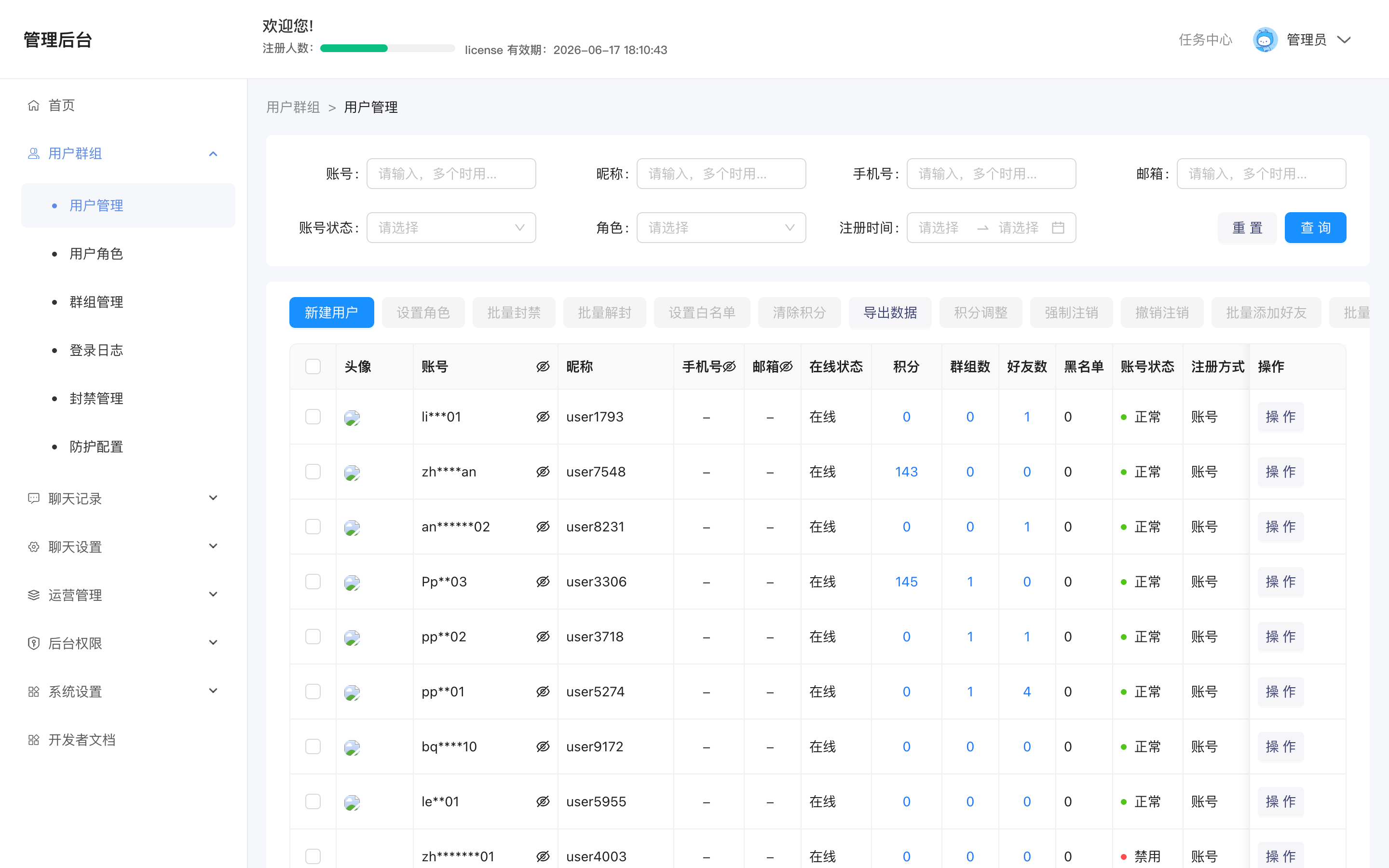This screenshot has height=868, width=1389.
Task: Focus the 手机号 search input
Action: click(991, 174)
